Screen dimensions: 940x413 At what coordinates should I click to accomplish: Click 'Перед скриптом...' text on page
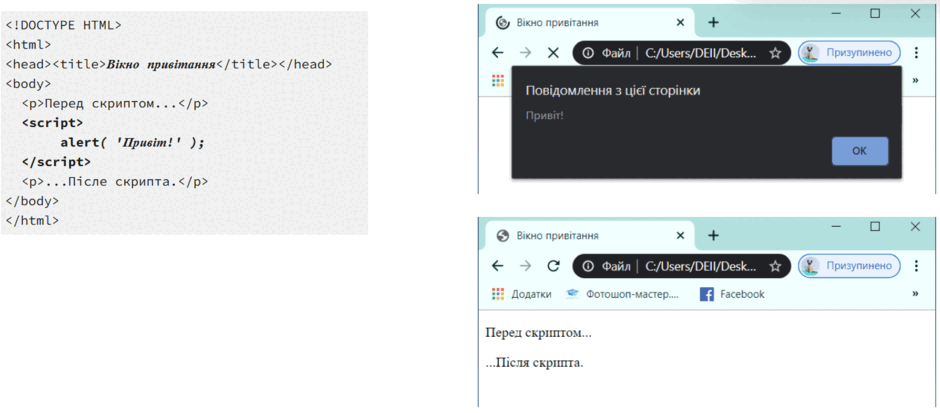point(538,333)
